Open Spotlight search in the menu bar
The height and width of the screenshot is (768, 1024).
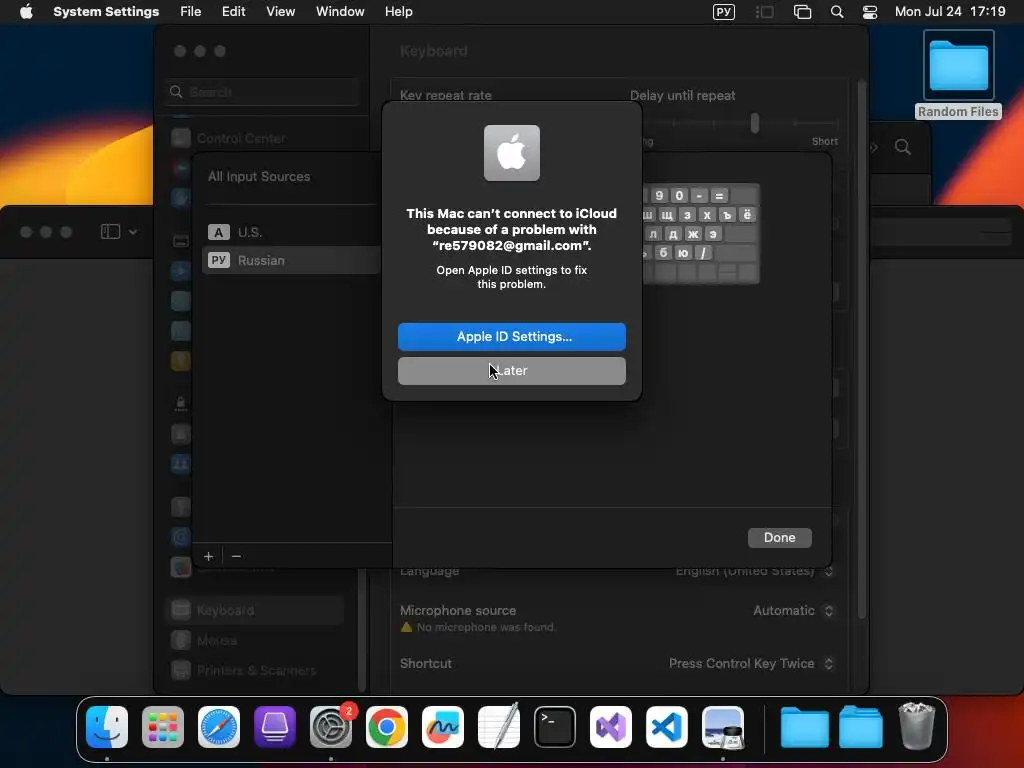coord(837,12)
